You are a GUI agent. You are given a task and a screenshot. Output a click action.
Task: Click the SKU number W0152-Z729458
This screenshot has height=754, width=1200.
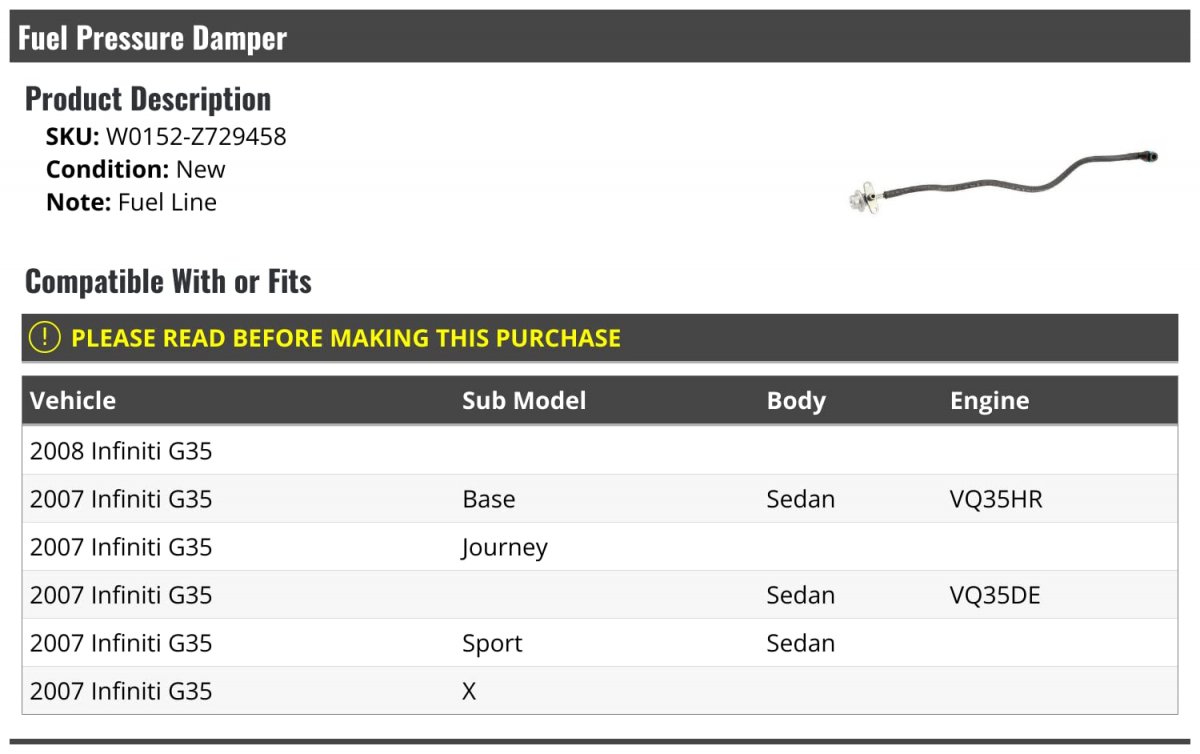196,137
